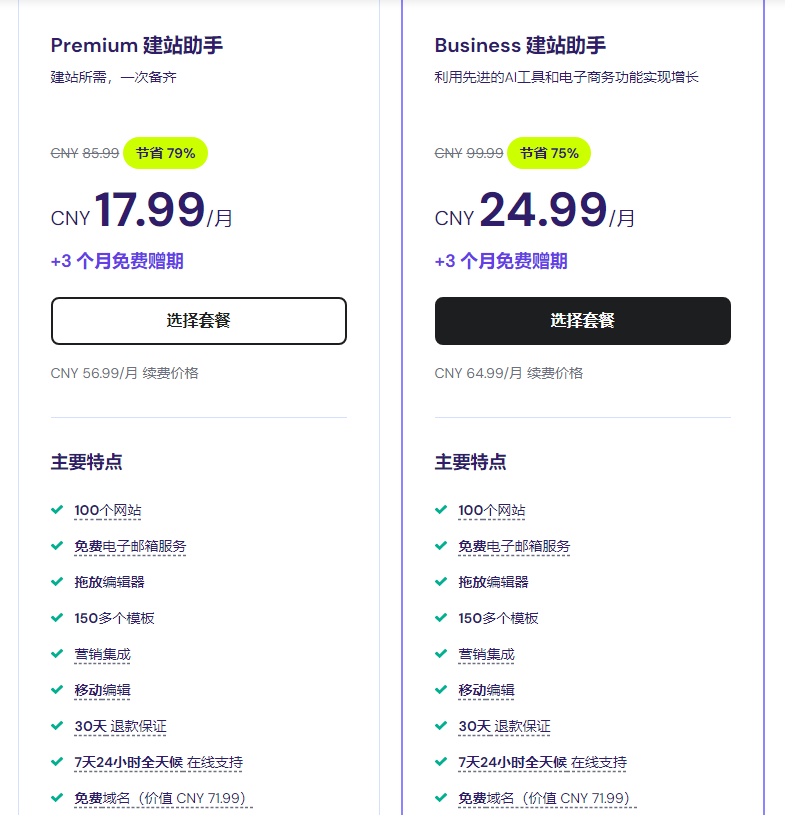The height and width of the screenshot is (815, 785).
Task: Click Business 营销集成 feature text
Action: point(486,655)
